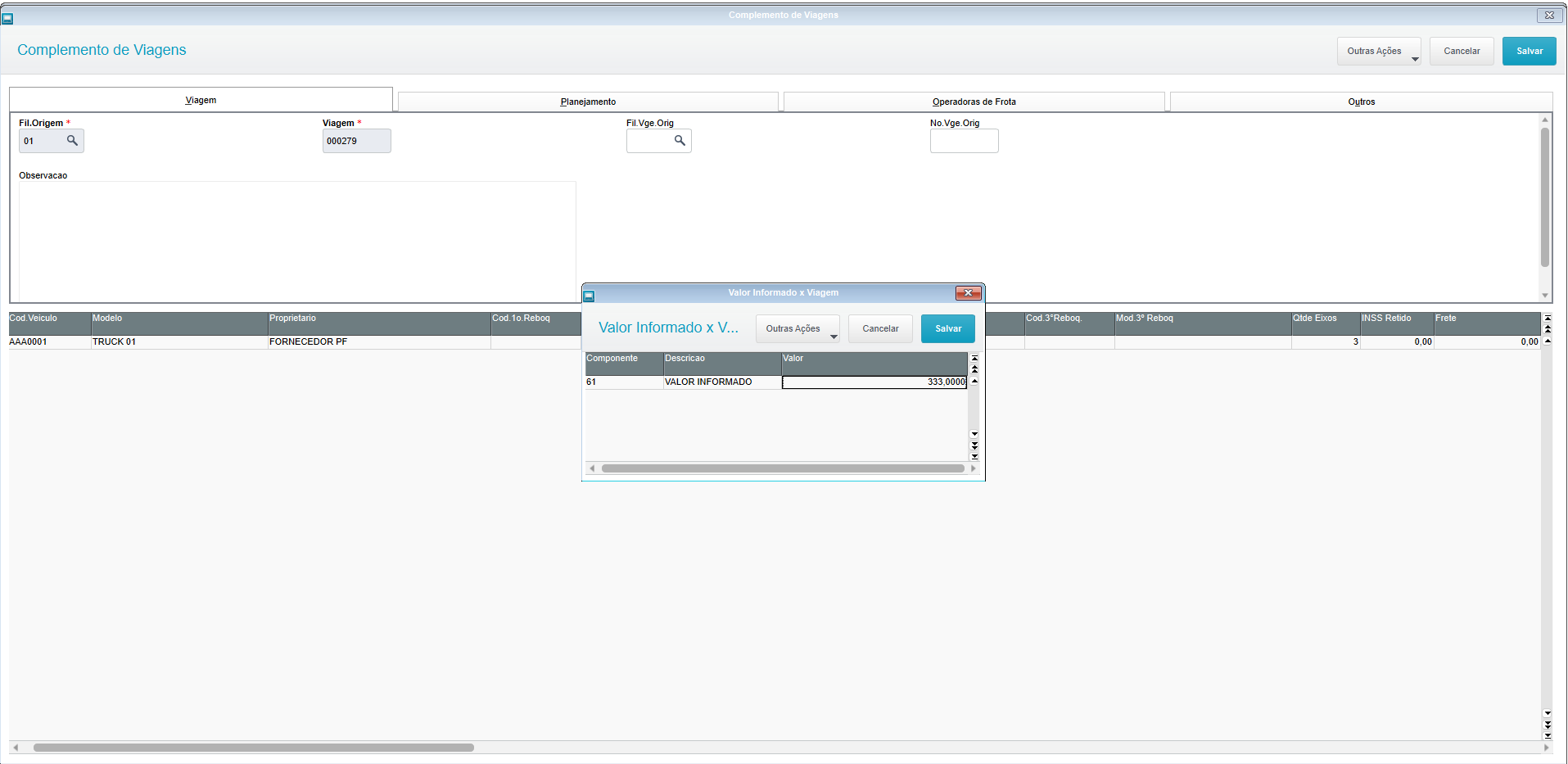Click Cancelar in the Valor Informado dialog
Screen dimensions: 1568x764
[880, 328]
